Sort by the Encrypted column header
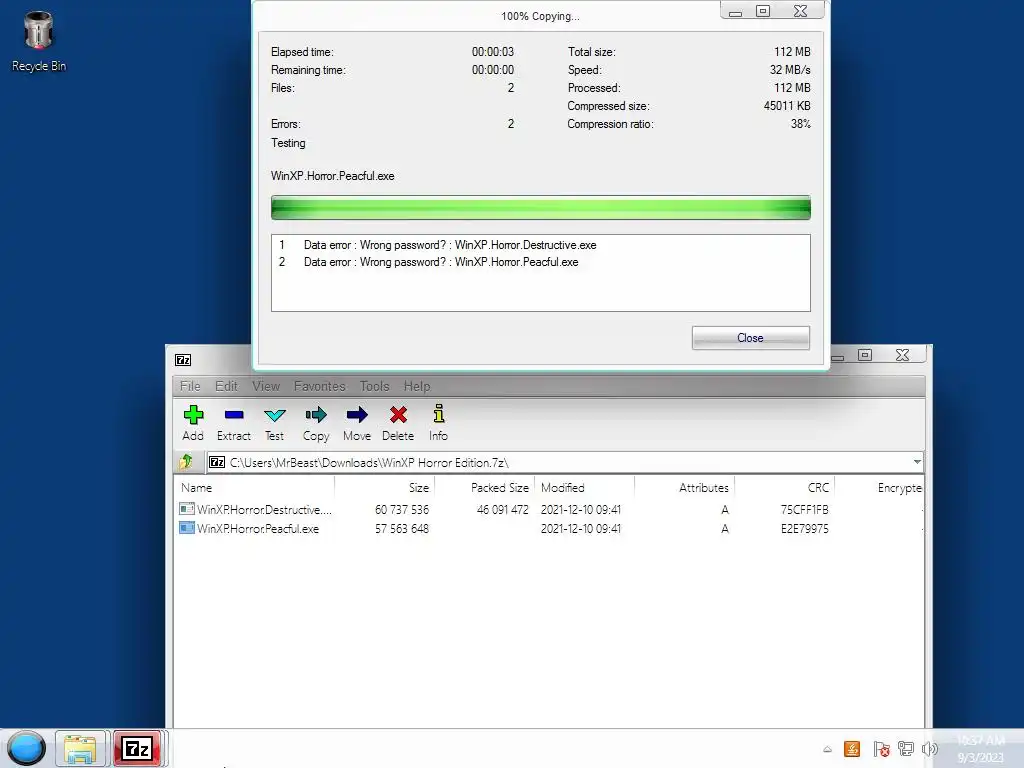This screenshot has width=1024, height=768. [879, 487]
